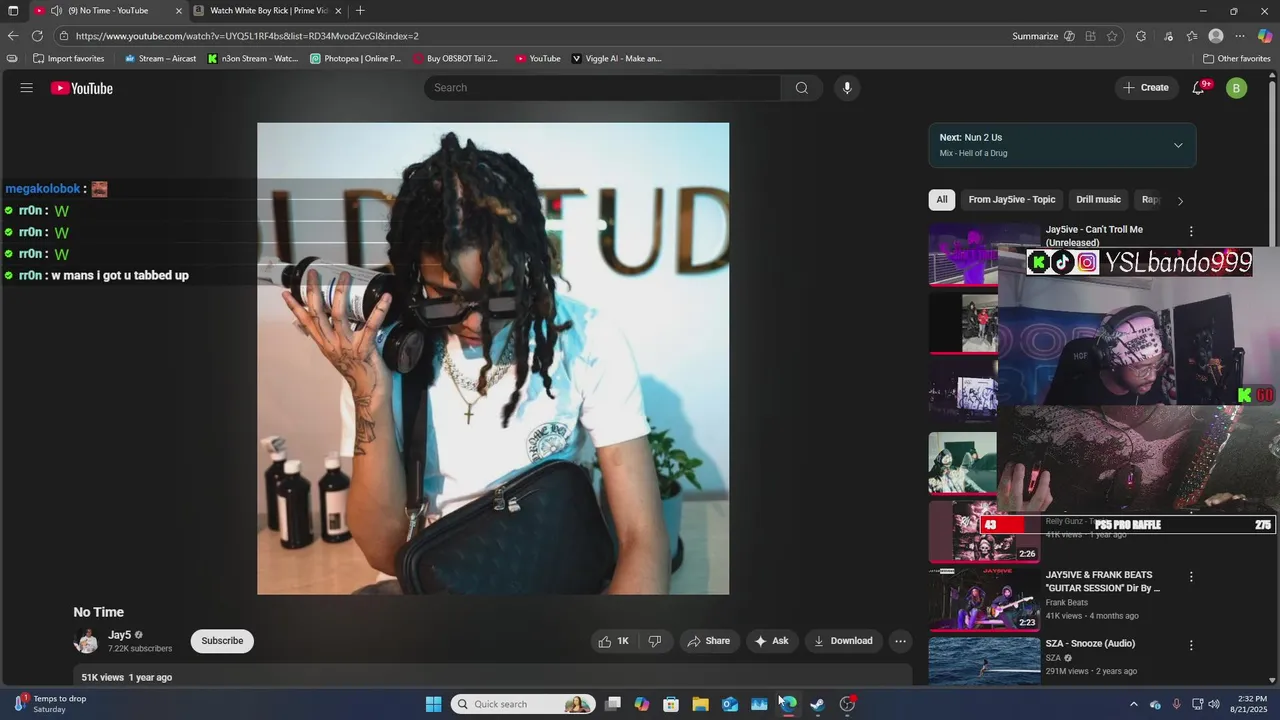Open the Guitar Session video thumbnail

[984, 599]
